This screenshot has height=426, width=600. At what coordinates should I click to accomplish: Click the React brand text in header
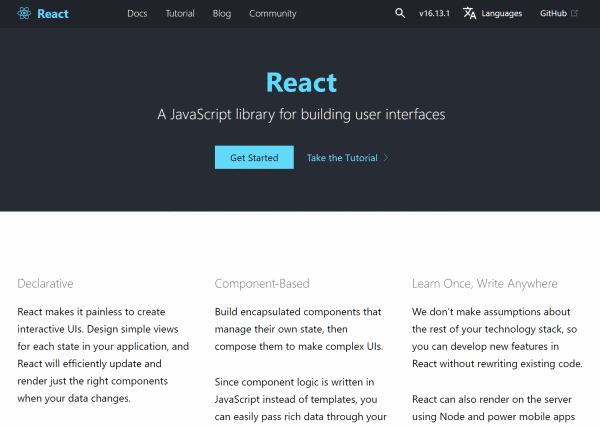pos(53,14)
